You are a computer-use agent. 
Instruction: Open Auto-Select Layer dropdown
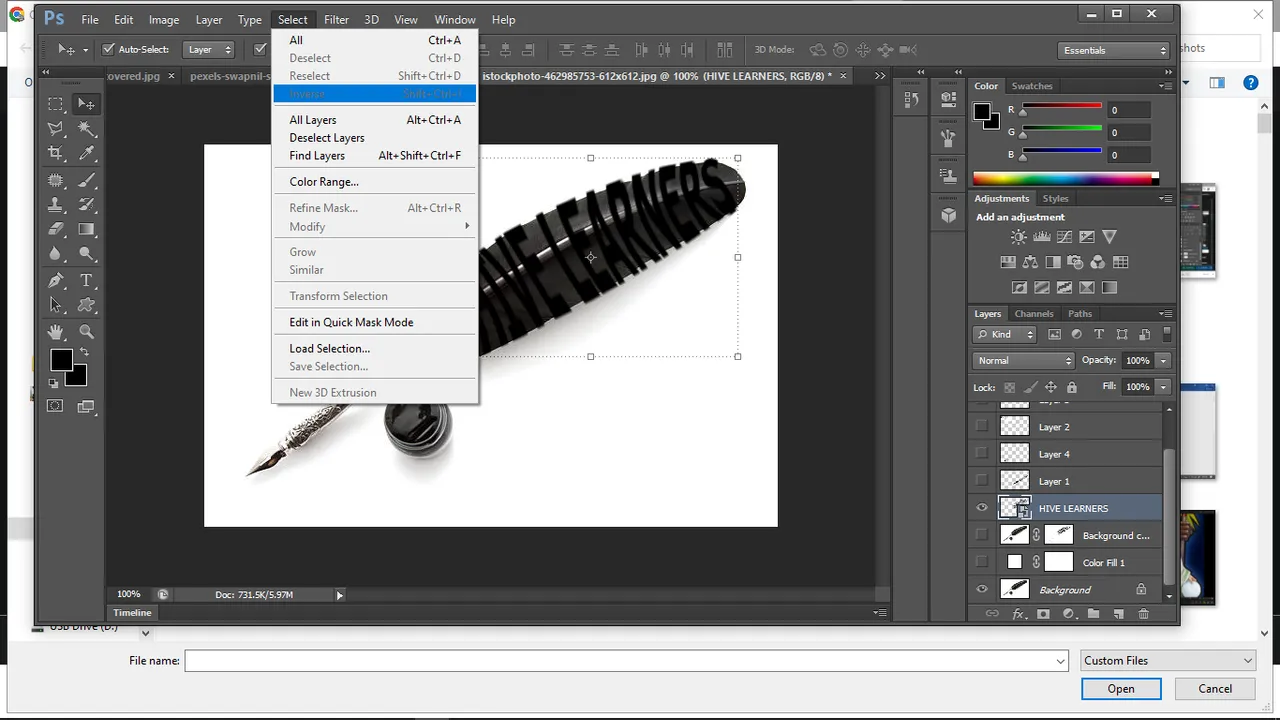(x=209, y=49)
